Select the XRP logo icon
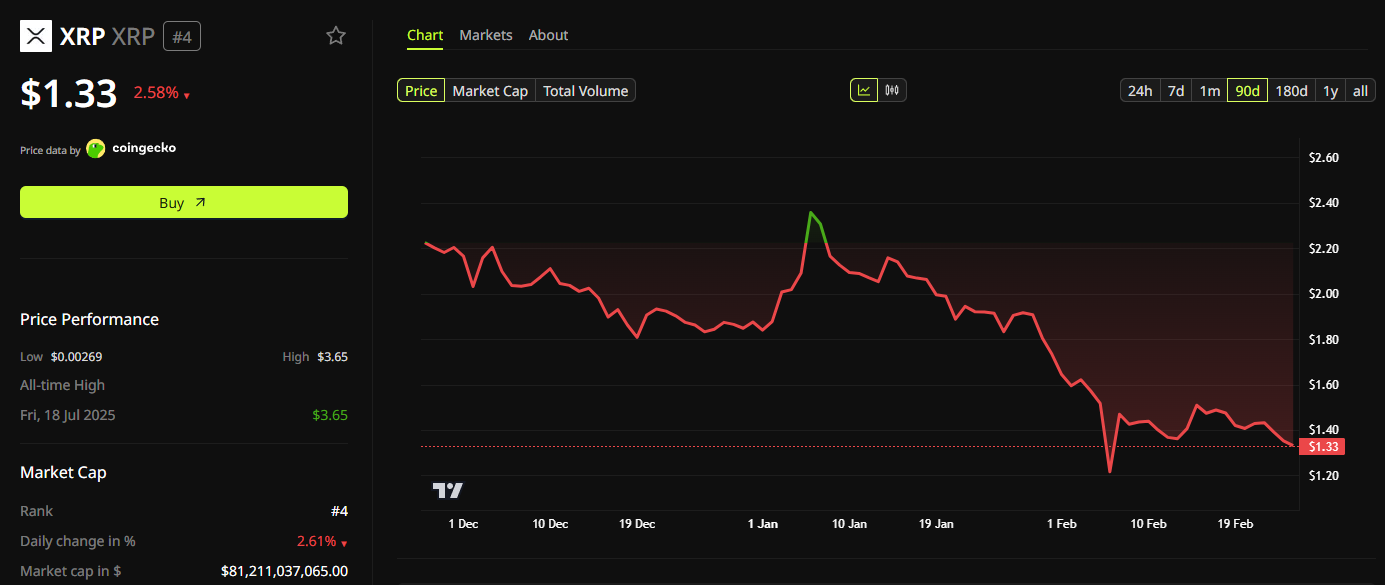1385x585 pixels. click(35, 35)
